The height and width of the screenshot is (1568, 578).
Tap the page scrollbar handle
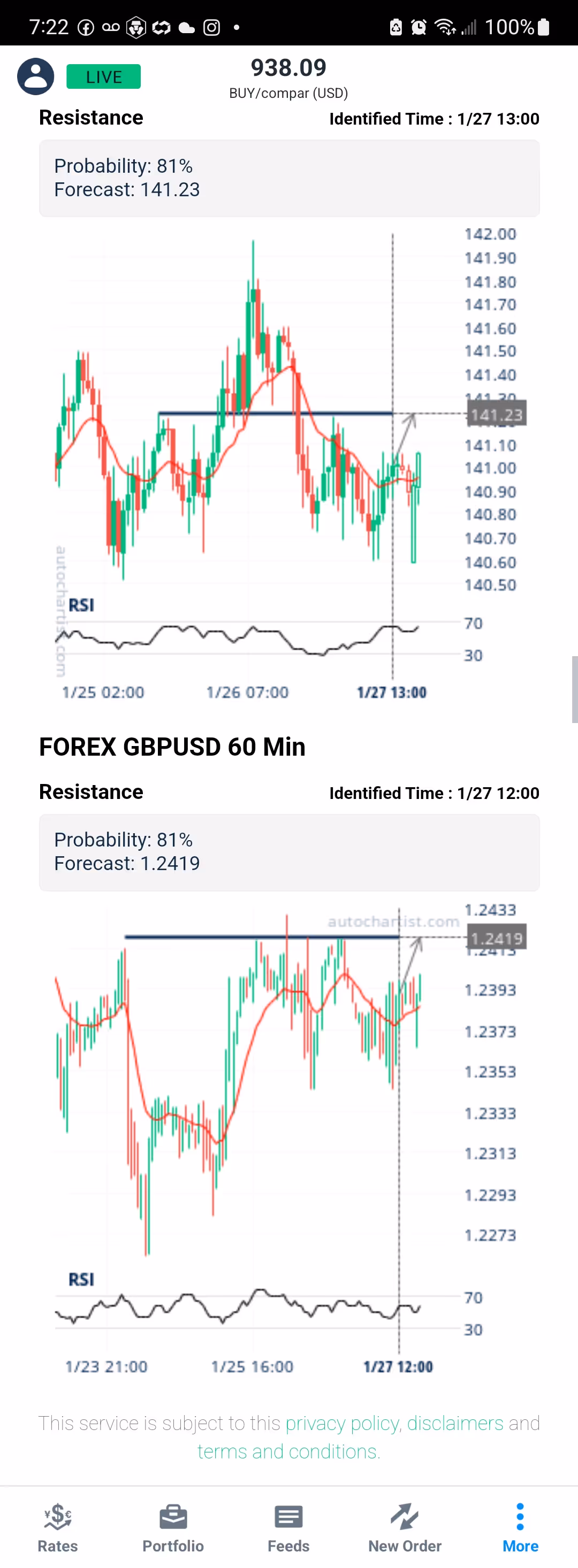(574, 689)
